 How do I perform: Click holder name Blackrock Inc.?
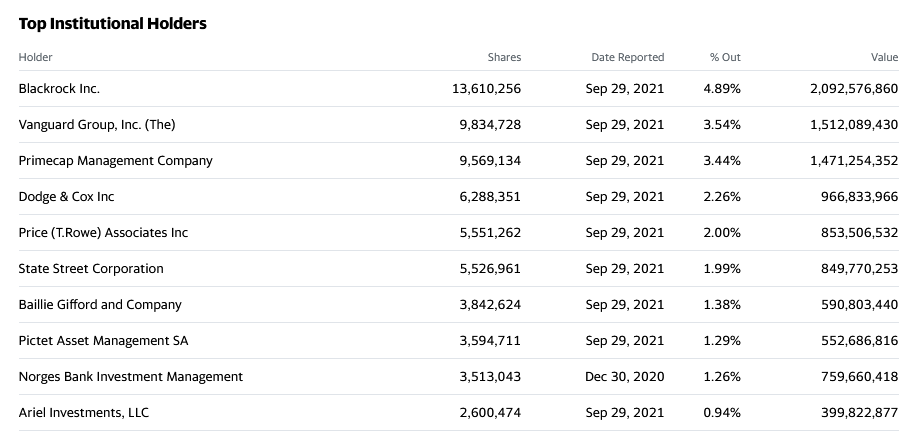(59, 89)
